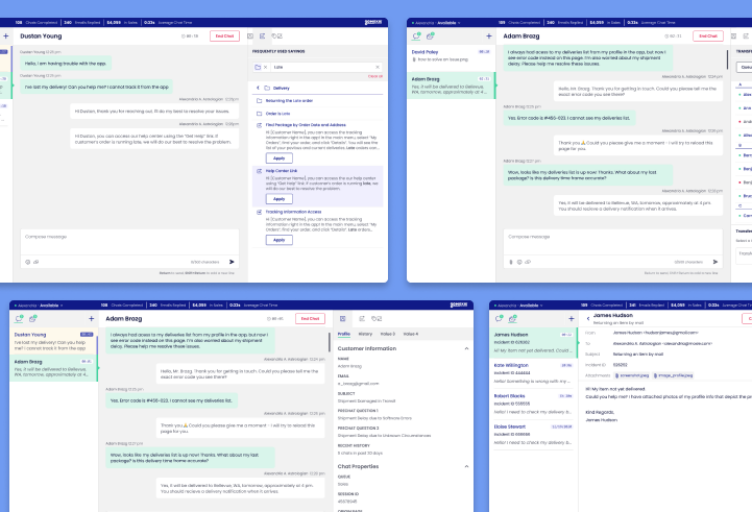
Task: Open emoji picker in Dustan Young's compose box
Action: (x=28, y=262)
